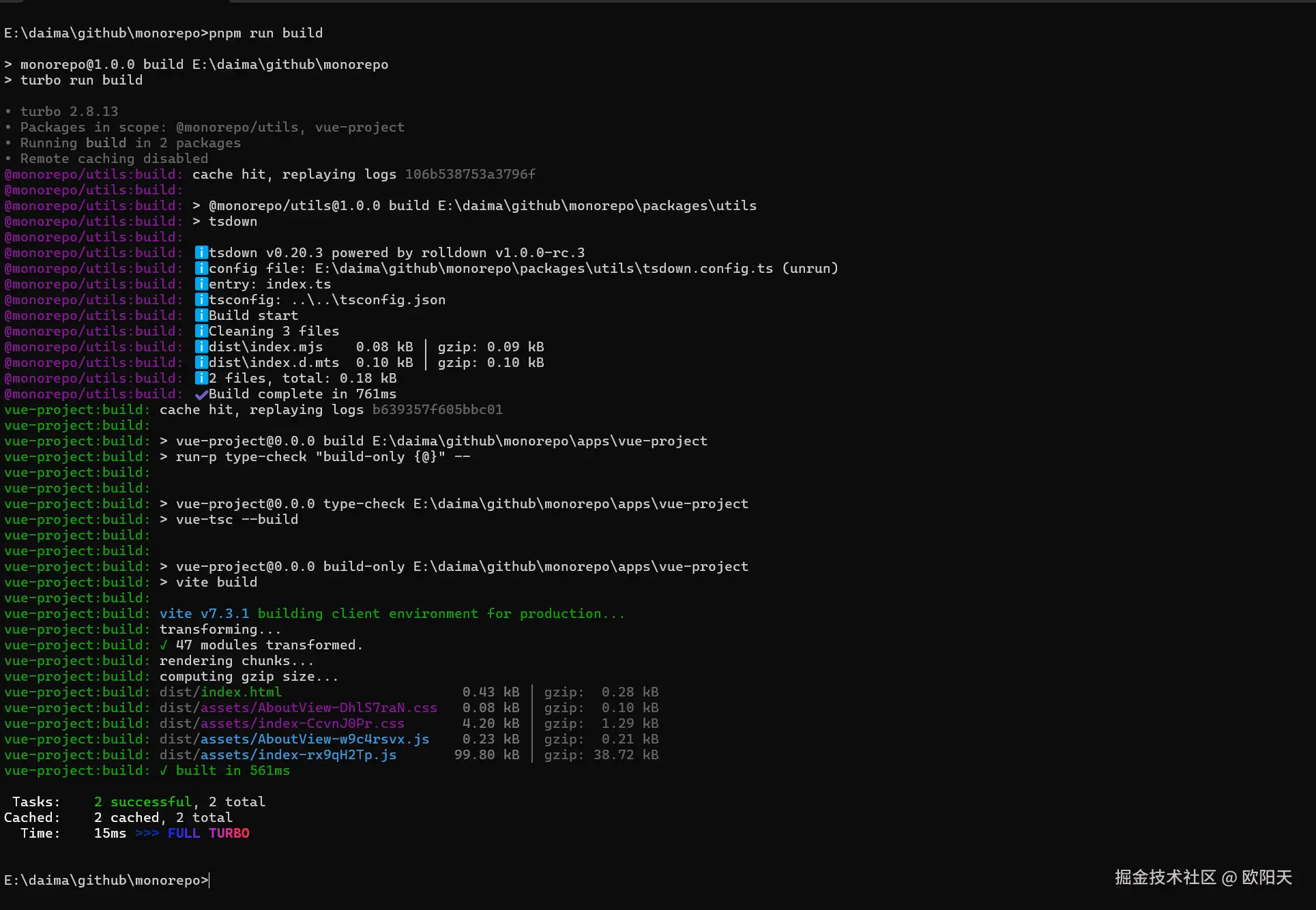Screen dimensions: 1316x910
Task: Click the 2 successful tasks summary text
Action: pos(143,802)
